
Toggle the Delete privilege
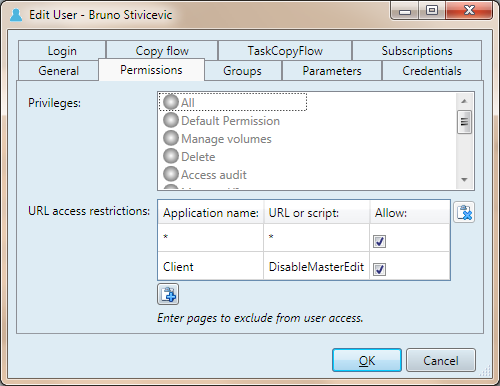click(171, 156)
